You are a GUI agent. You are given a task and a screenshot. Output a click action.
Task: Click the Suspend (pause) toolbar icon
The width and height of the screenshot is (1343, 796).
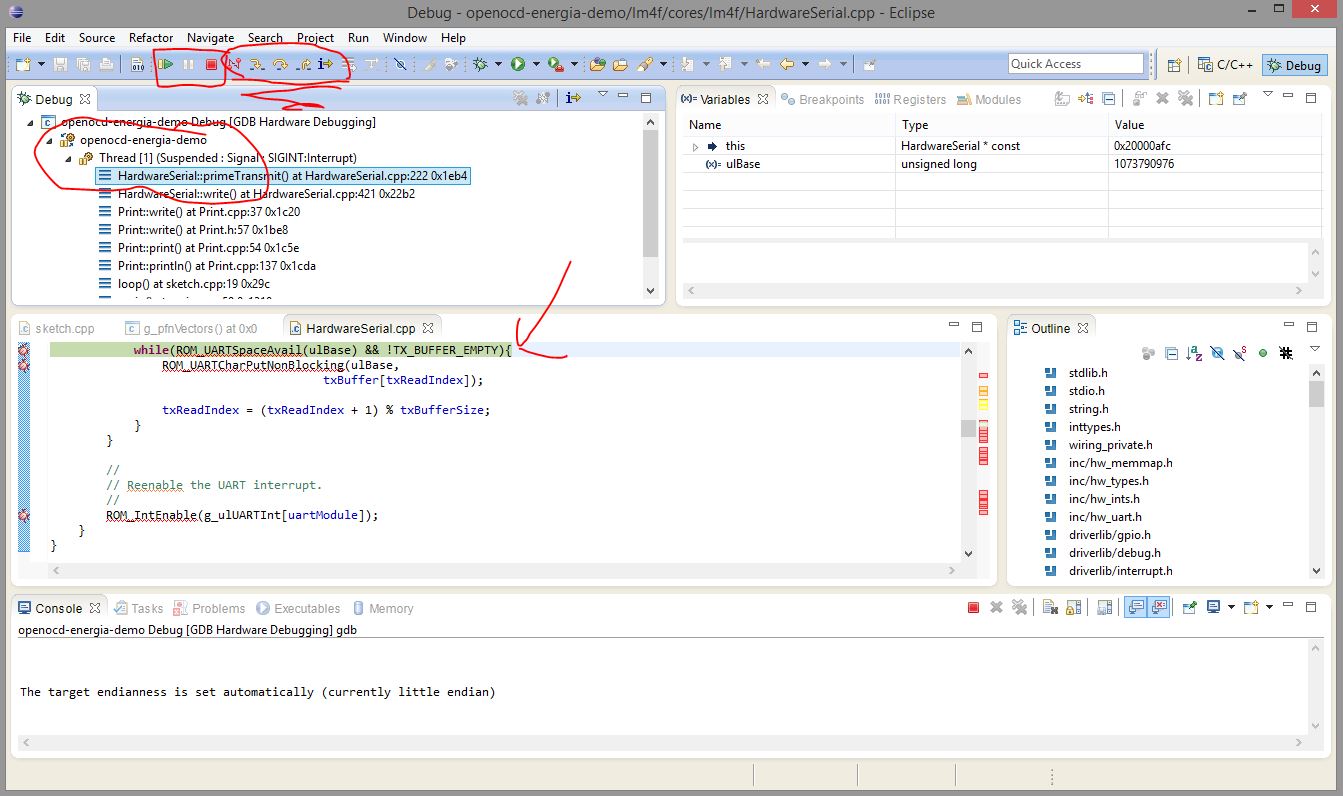(x=188, y=64)
